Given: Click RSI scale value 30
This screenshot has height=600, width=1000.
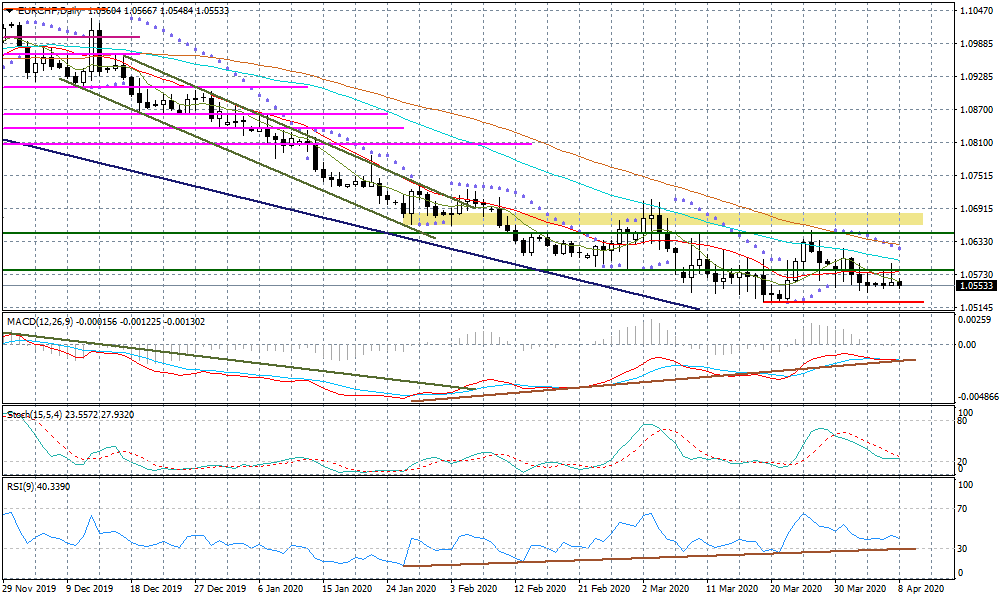Looking at the screenshot, I should point(964,548).
